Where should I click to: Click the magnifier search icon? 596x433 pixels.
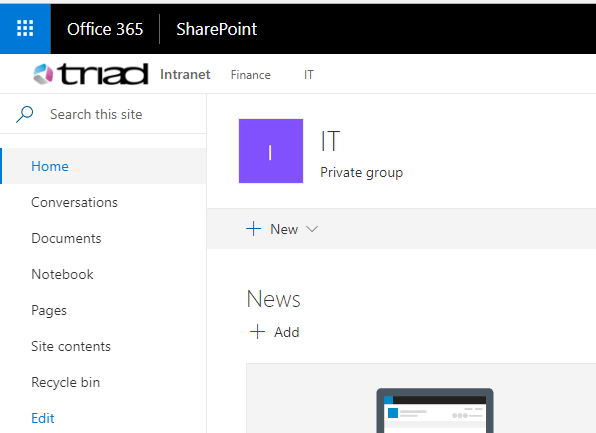pyautogui.click(x=25, y=114)
